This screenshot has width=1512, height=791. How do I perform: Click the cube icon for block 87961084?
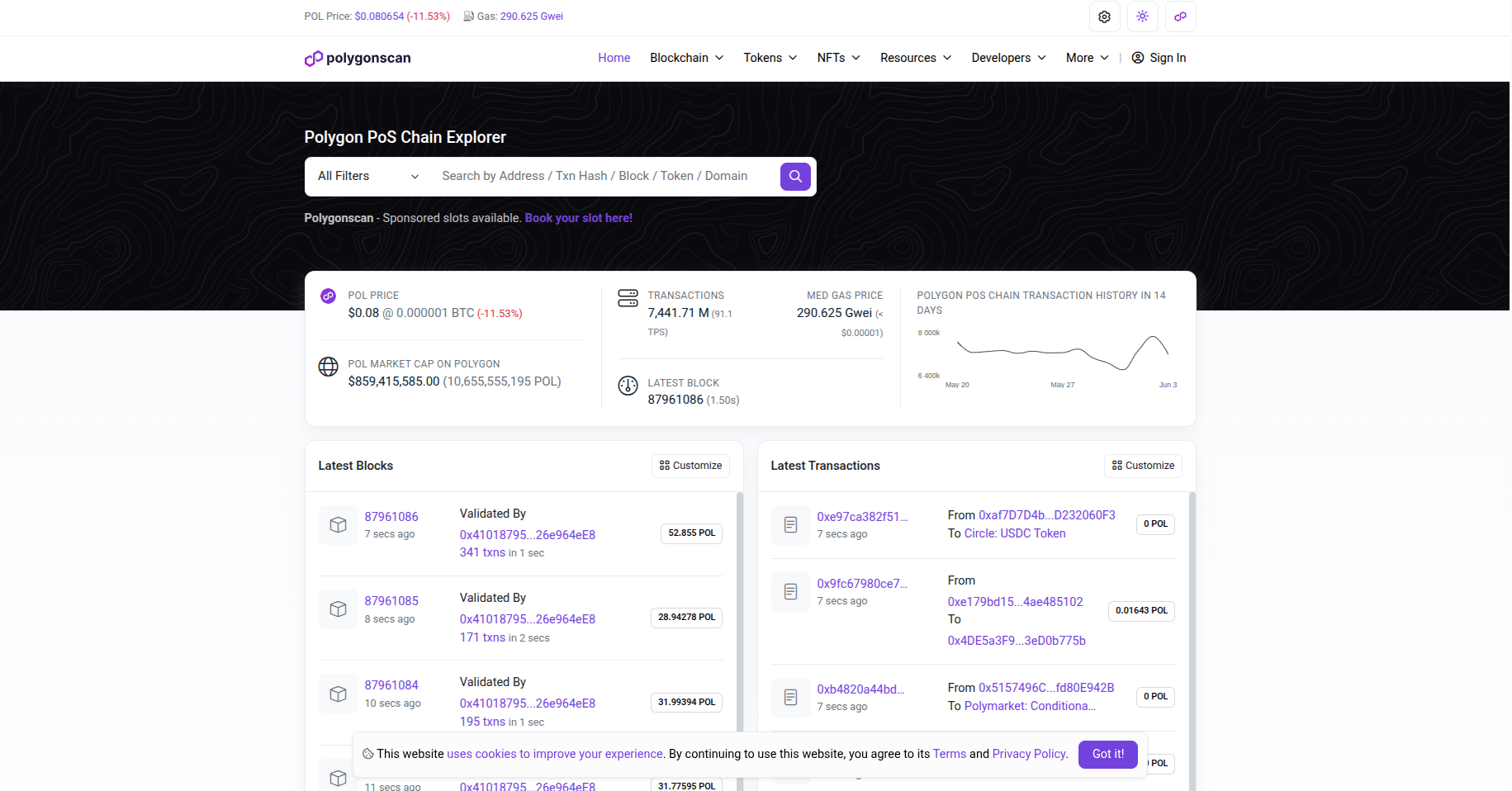(338, 694)
